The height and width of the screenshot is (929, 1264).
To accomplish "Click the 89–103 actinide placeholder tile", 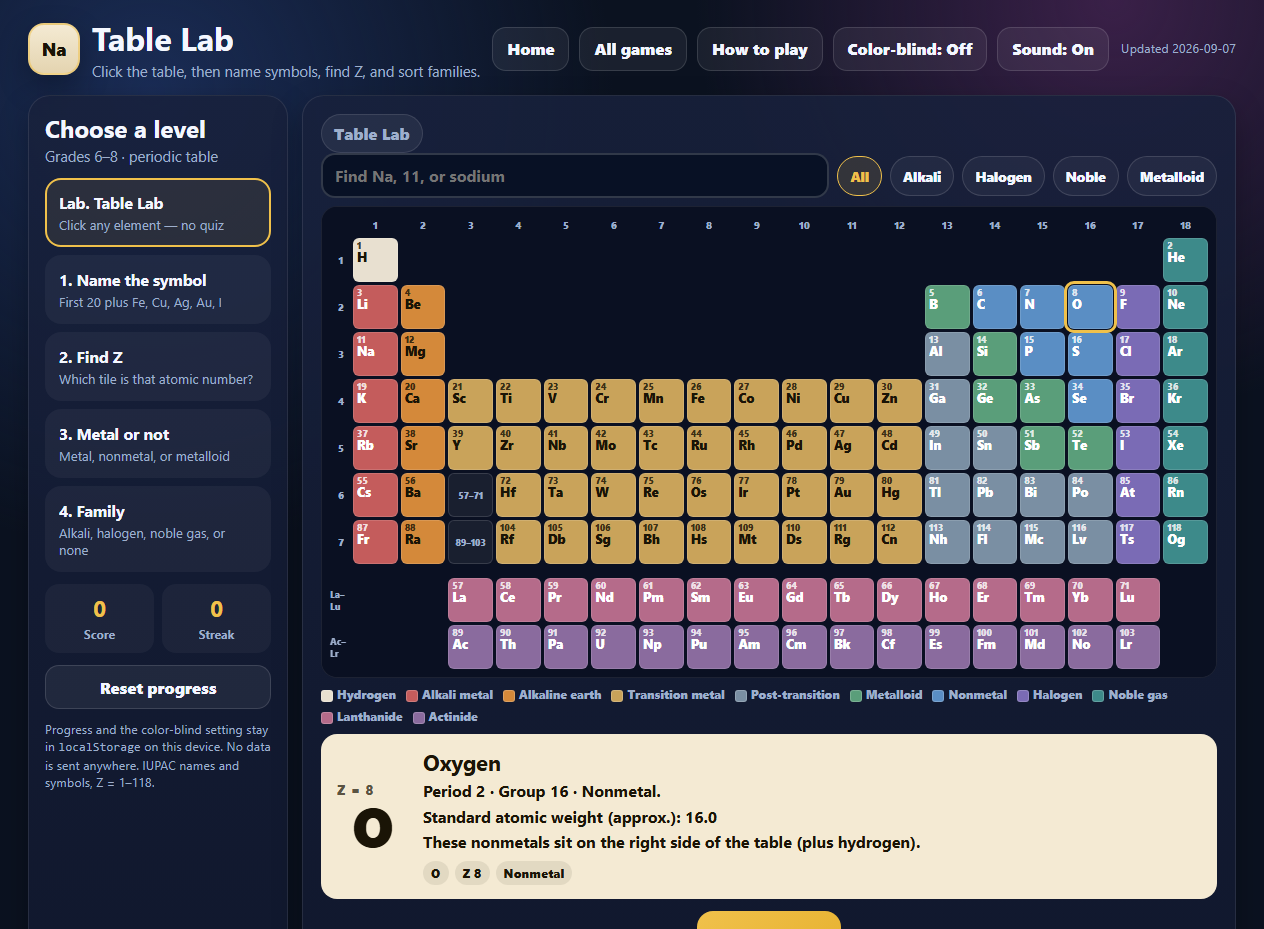I will (x=470, y=542).
